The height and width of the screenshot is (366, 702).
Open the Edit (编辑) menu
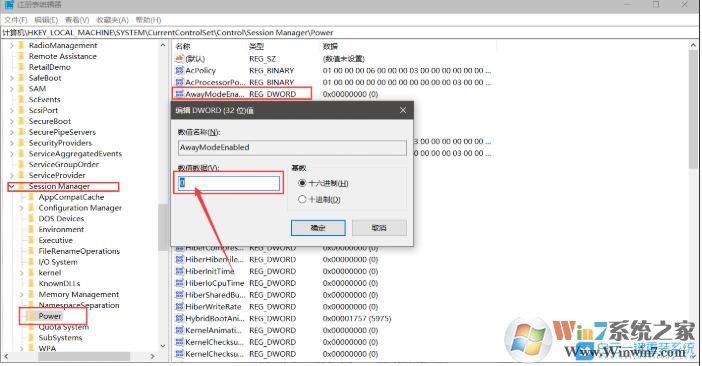click(x=46, y=20)
